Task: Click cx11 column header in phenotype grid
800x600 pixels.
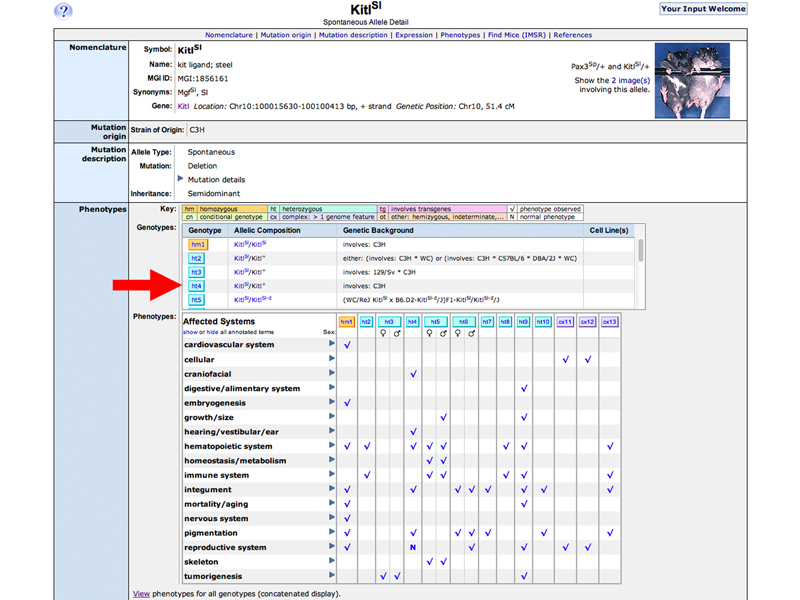Action: (x=565, y=322)
